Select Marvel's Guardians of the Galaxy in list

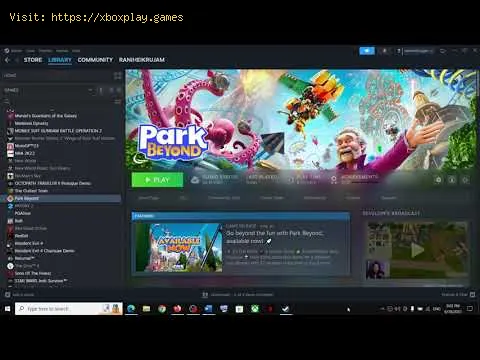pos(46,116)
